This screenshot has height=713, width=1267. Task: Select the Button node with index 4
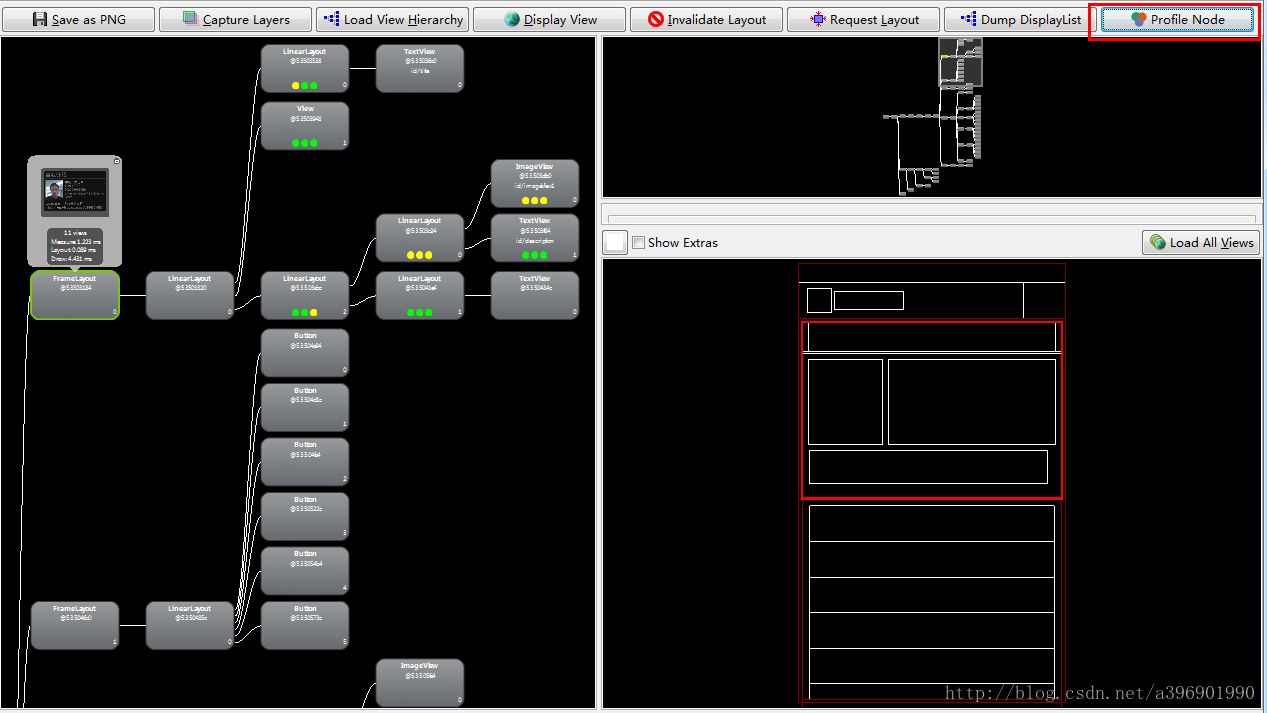point(305,571)
